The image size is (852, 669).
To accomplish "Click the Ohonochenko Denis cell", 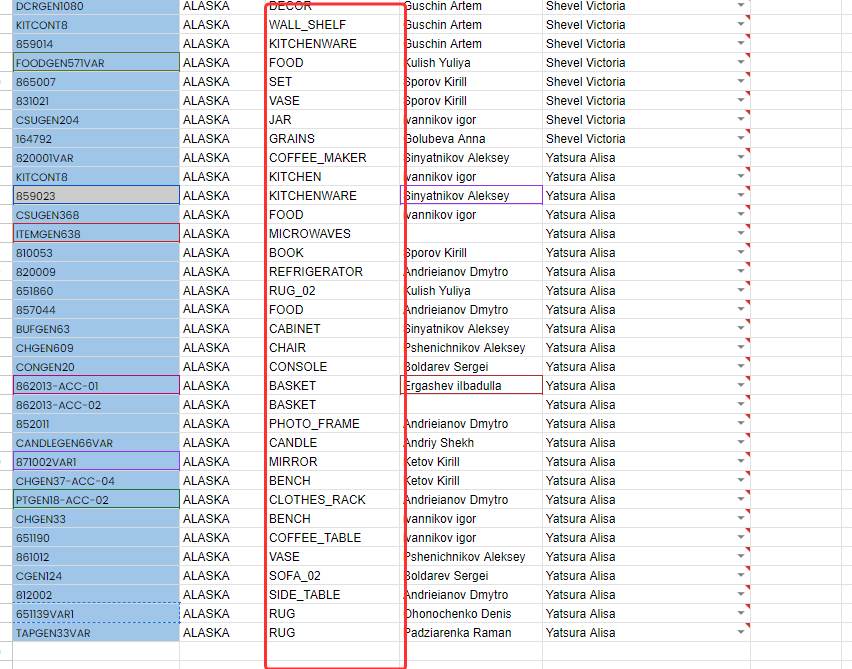I will [471, 614].
